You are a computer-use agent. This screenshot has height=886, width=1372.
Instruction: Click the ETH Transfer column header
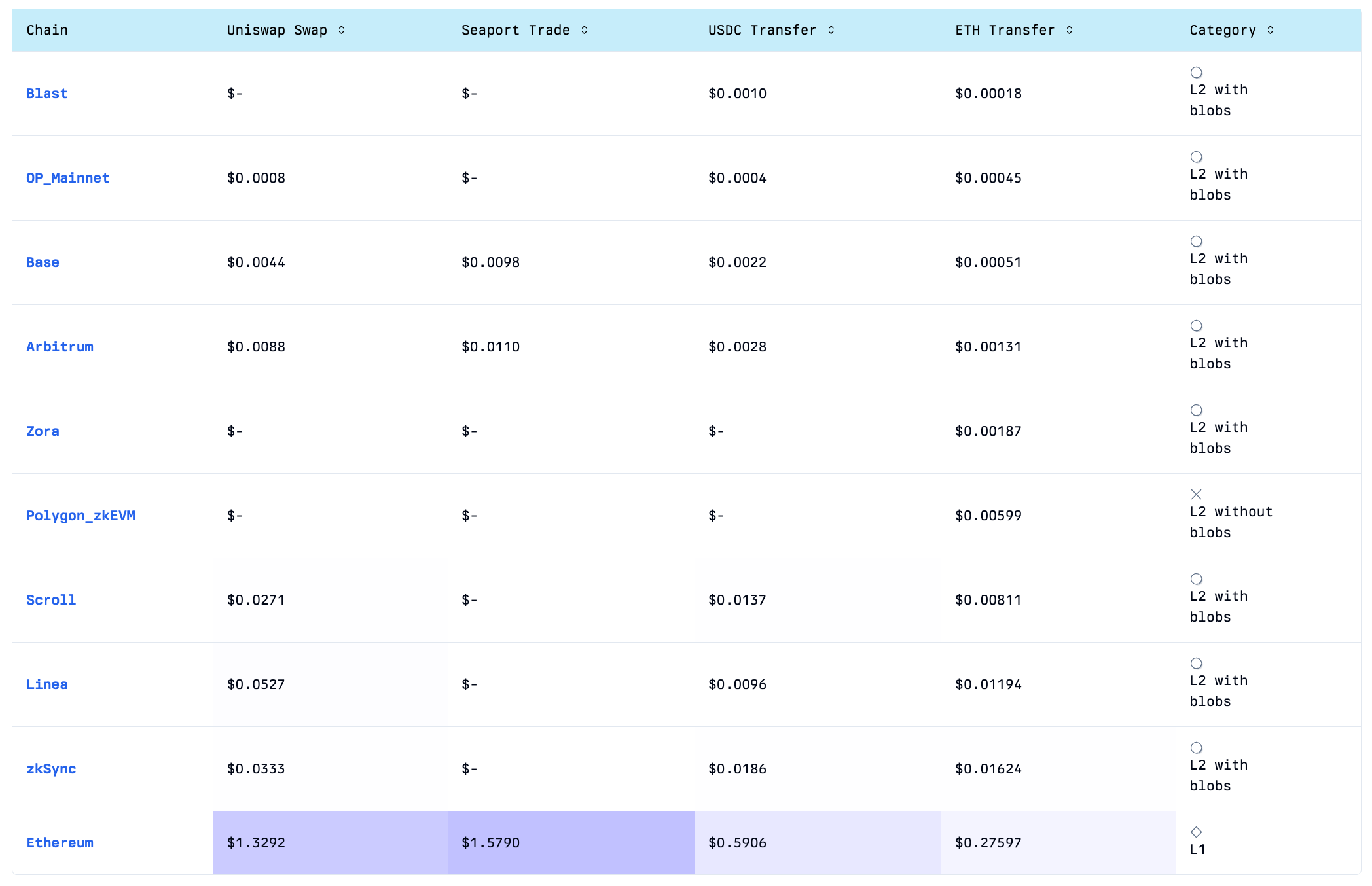1005,30
